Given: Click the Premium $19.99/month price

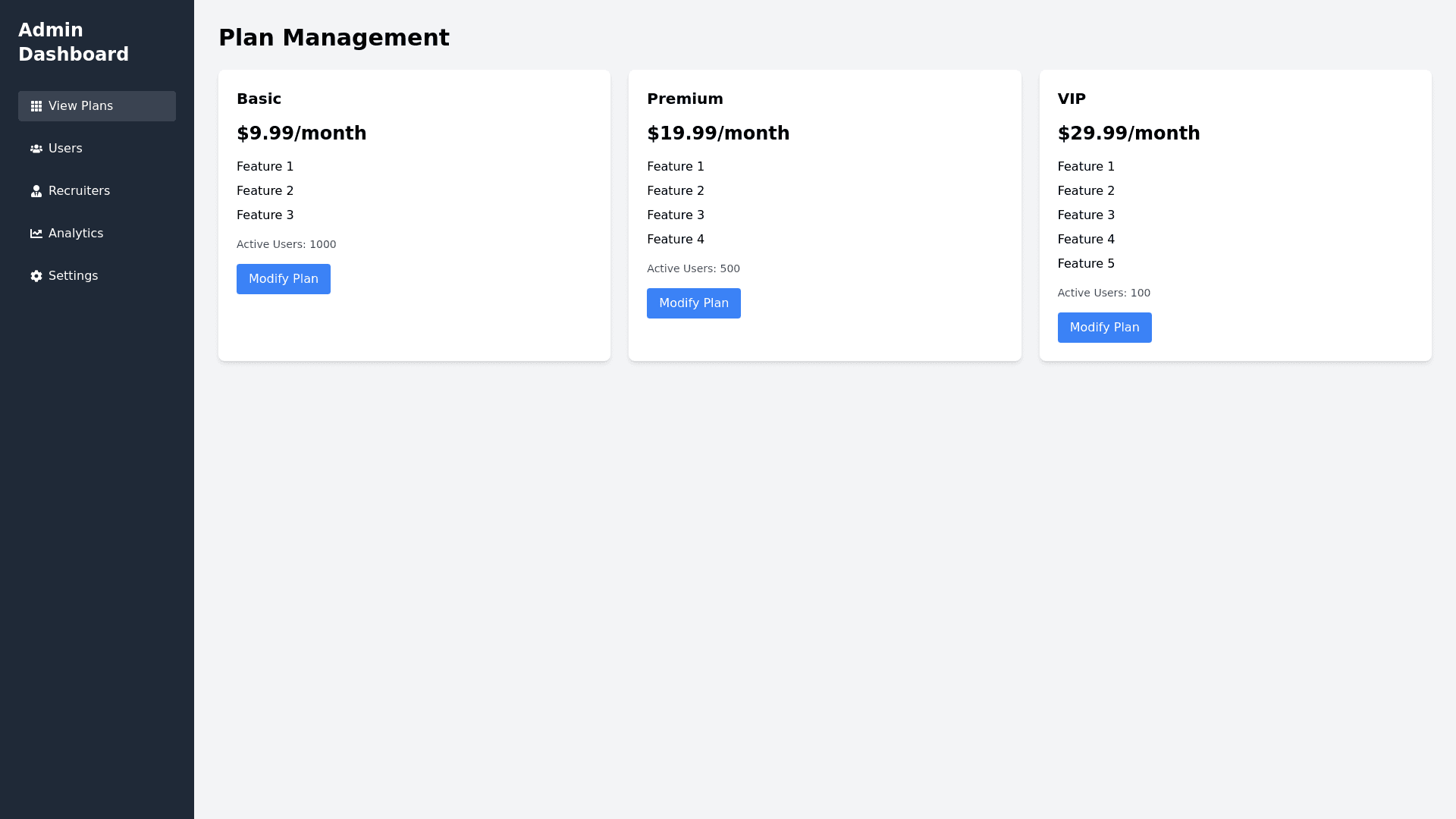Looking at the screenshot, I should [717, 133].
